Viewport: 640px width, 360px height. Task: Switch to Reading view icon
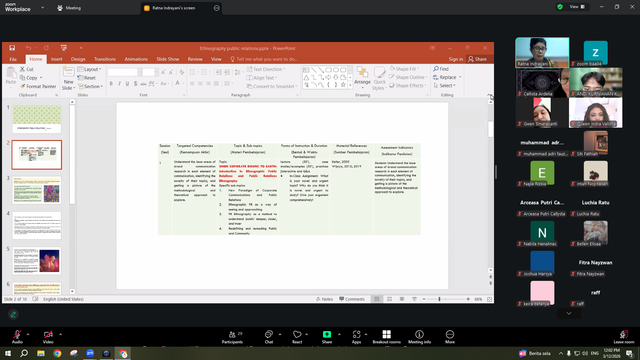(x=402, y=299)
